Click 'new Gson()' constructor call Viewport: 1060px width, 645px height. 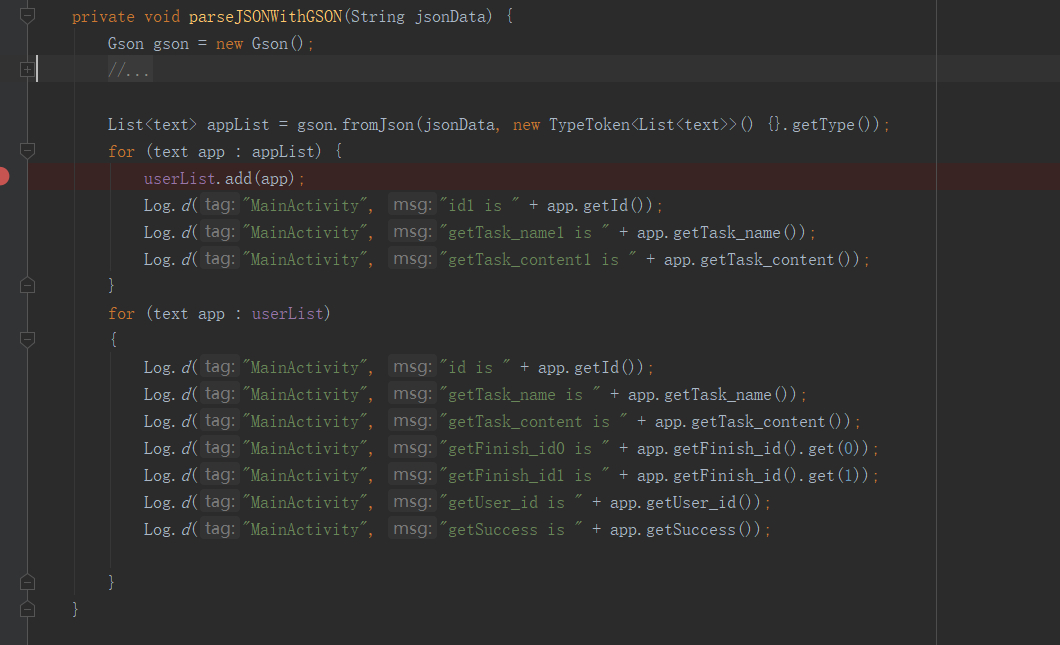[260, 43]
